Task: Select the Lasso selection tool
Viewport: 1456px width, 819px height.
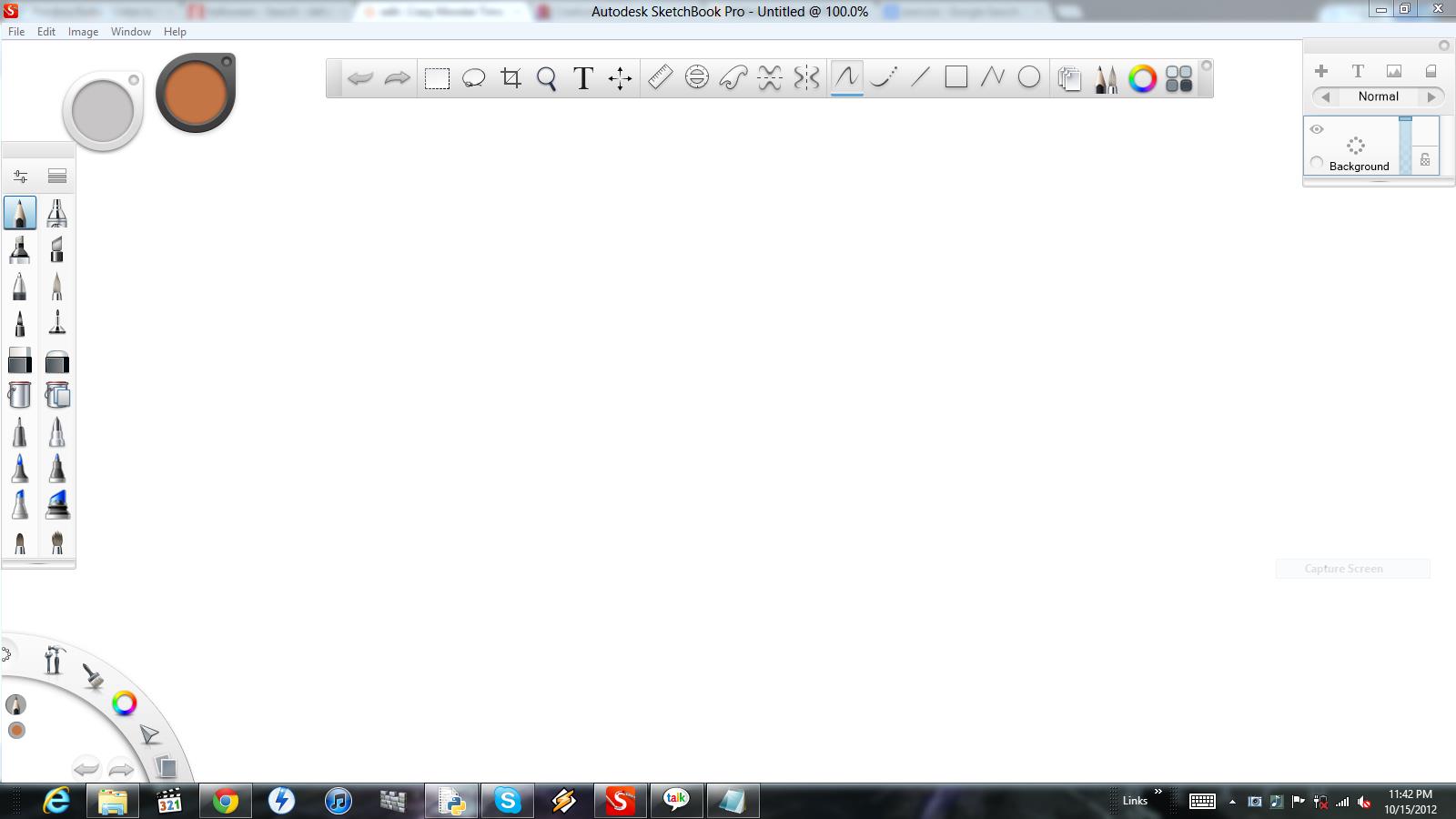Action: coord(473,78)
